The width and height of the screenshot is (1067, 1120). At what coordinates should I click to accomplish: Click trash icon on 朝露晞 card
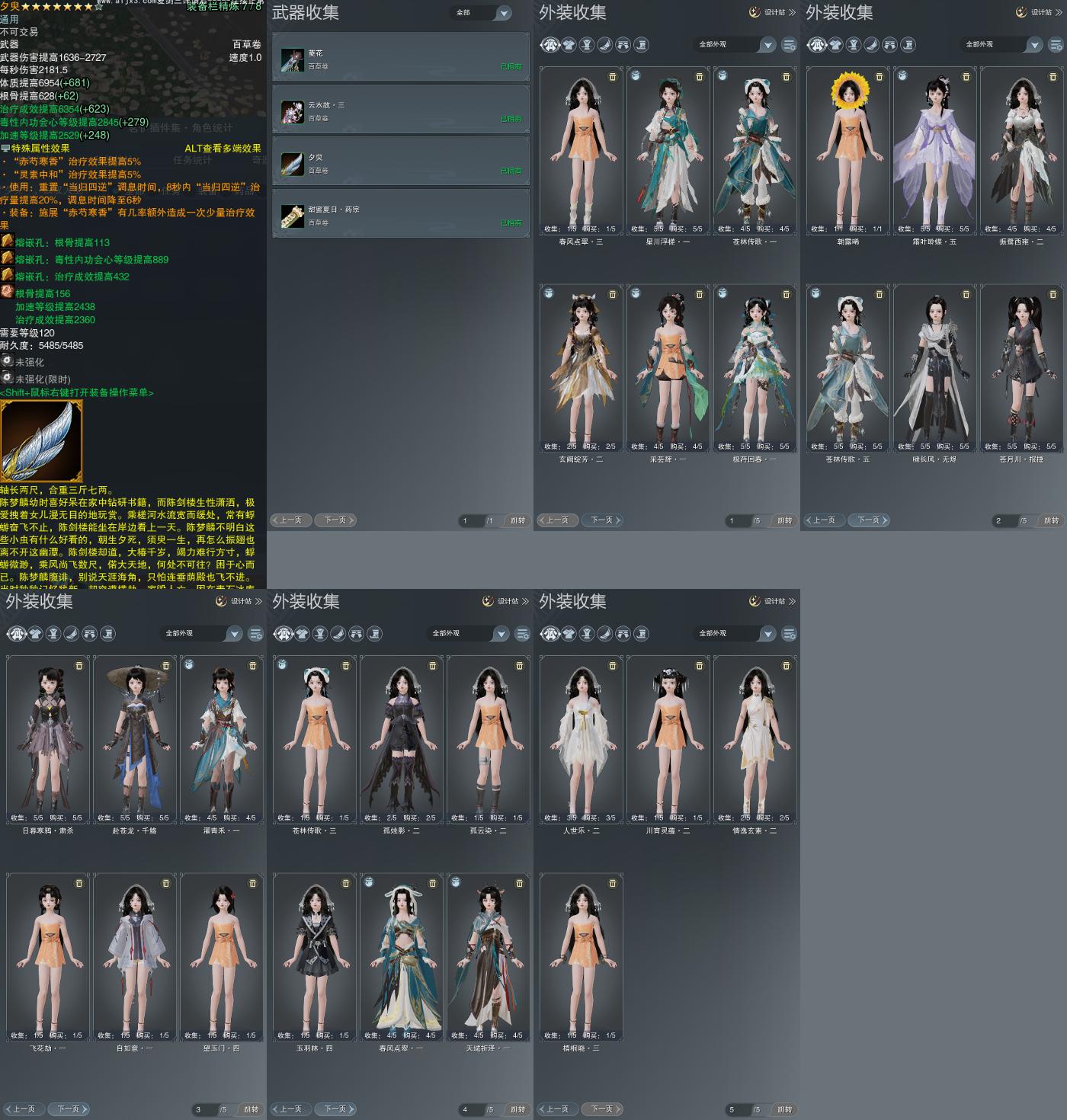point(880,77)
